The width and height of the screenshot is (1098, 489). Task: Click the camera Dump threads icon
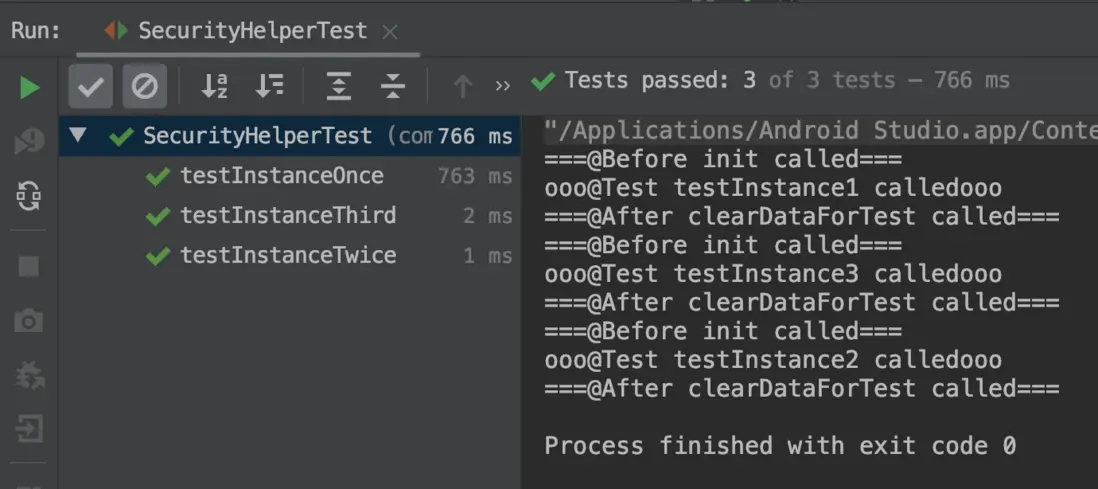click(29, 321)
